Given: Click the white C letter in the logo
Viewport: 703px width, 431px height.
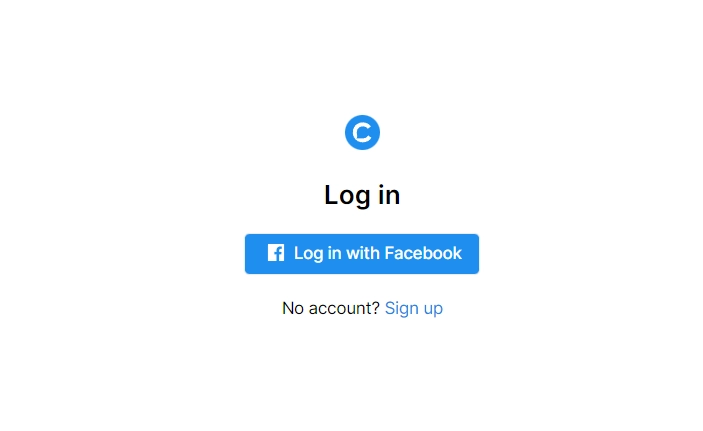Looking at the screenshot, I should pos(362,133).
